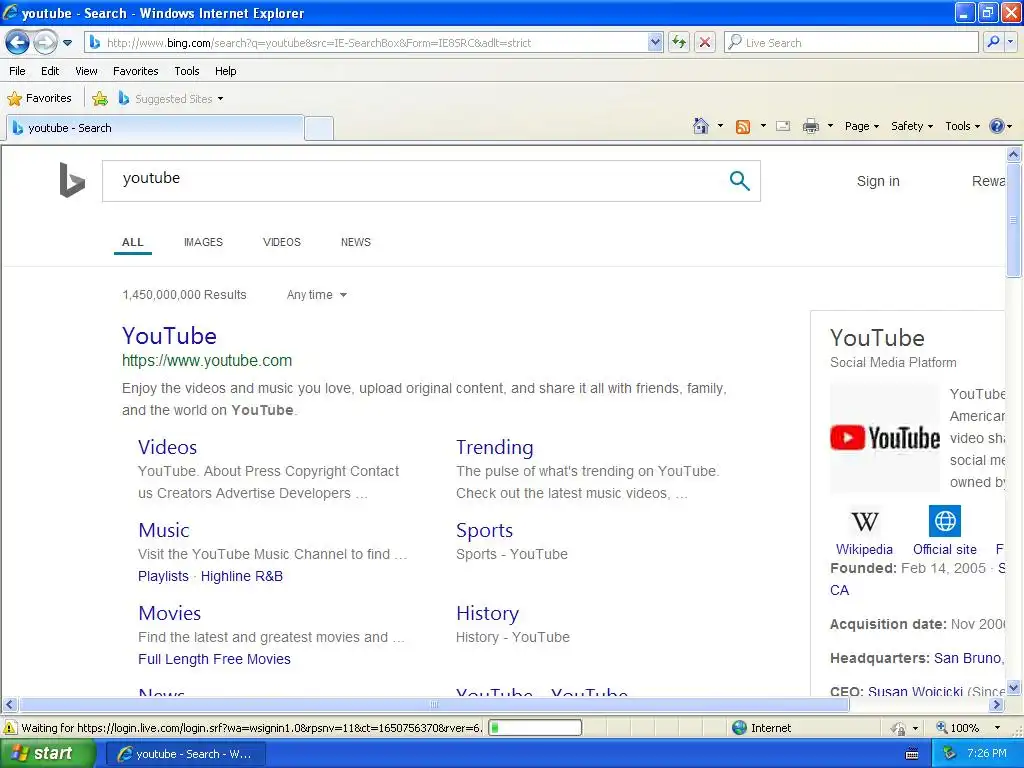Image resolution: width=1024 pixels, height=768 pixels.
Task: Expand the address bar history dropdown
Action: tap(655, 43)
